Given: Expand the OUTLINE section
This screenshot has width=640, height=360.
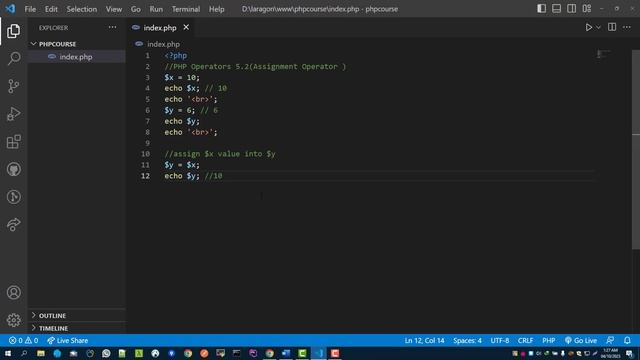Looking at the screenshot, I should pyautogui.click(x=77, y=316).
